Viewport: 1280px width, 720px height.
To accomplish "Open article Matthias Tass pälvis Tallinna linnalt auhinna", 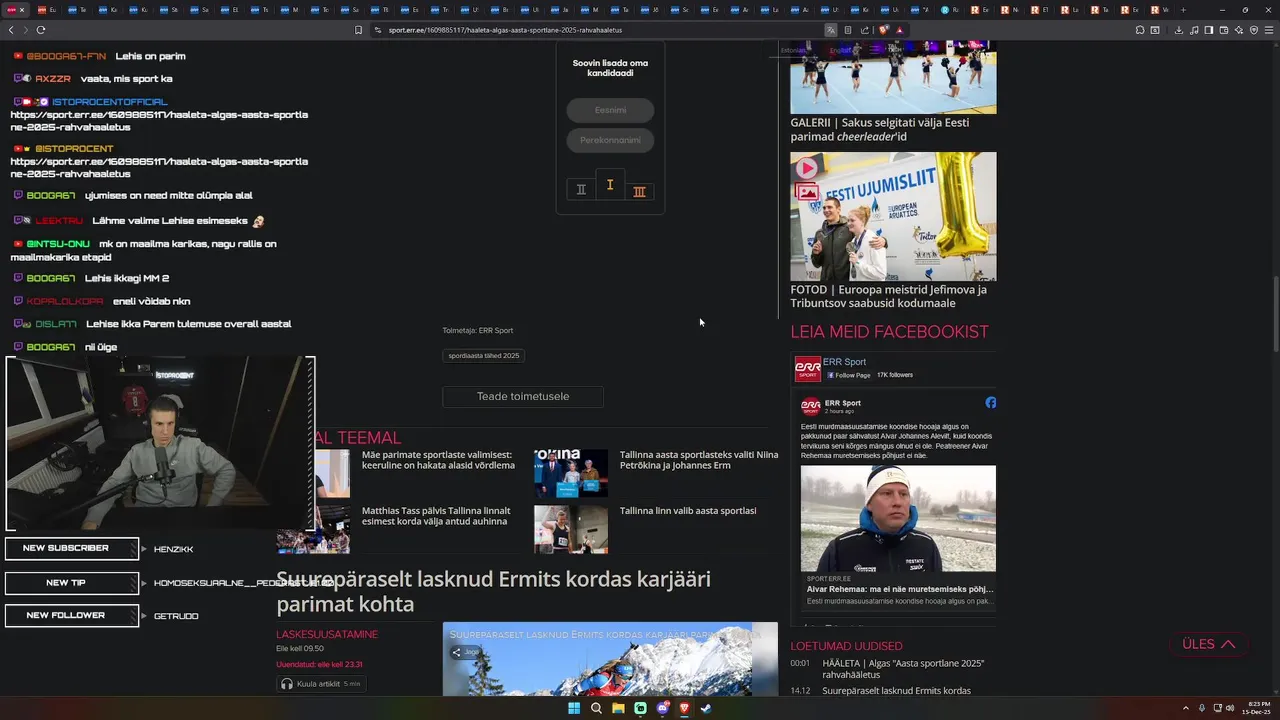I will [x=436, y=516].
